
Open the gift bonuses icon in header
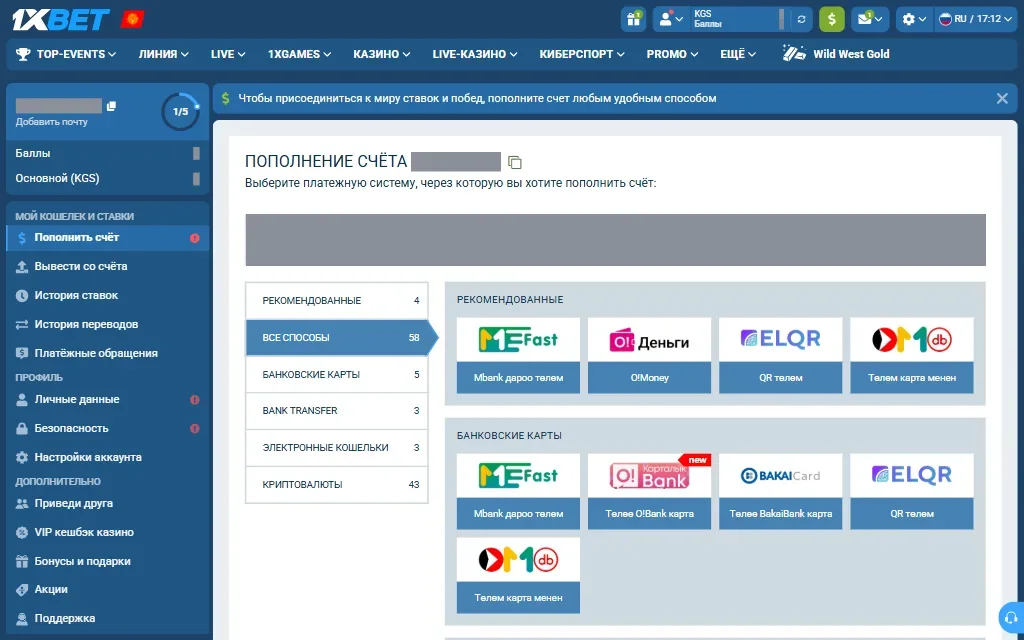pyautogui.click(x=633, y=19)
